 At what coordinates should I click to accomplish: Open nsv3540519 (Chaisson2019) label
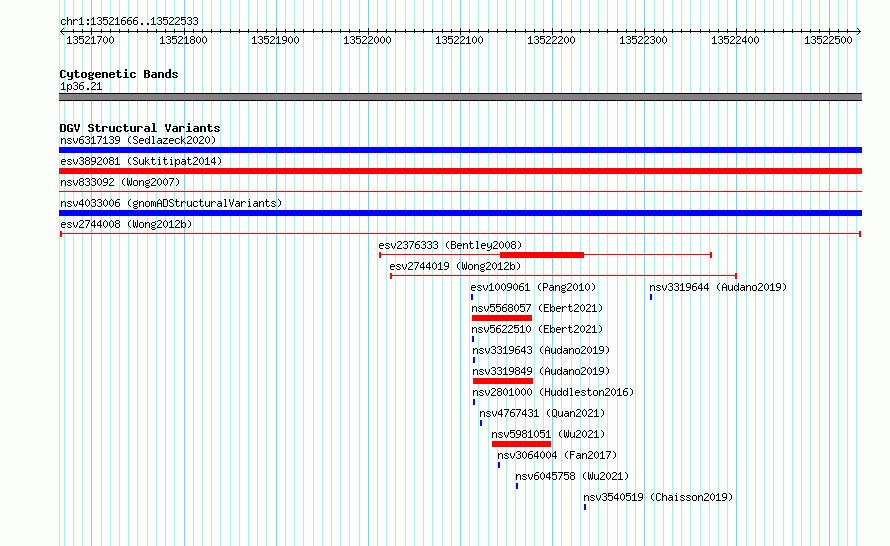coord(658,497)
